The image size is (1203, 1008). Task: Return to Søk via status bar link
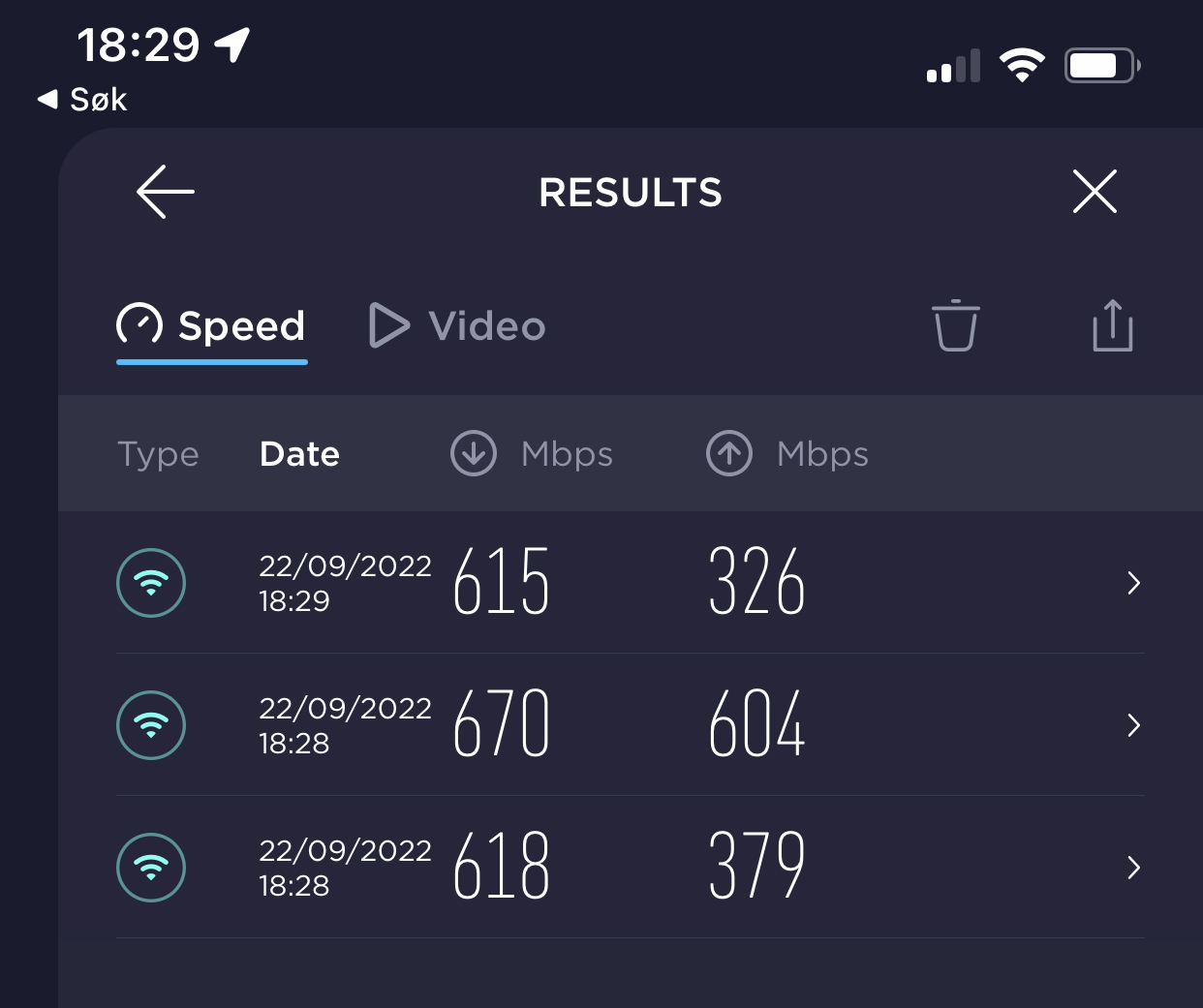coord(83,99)
